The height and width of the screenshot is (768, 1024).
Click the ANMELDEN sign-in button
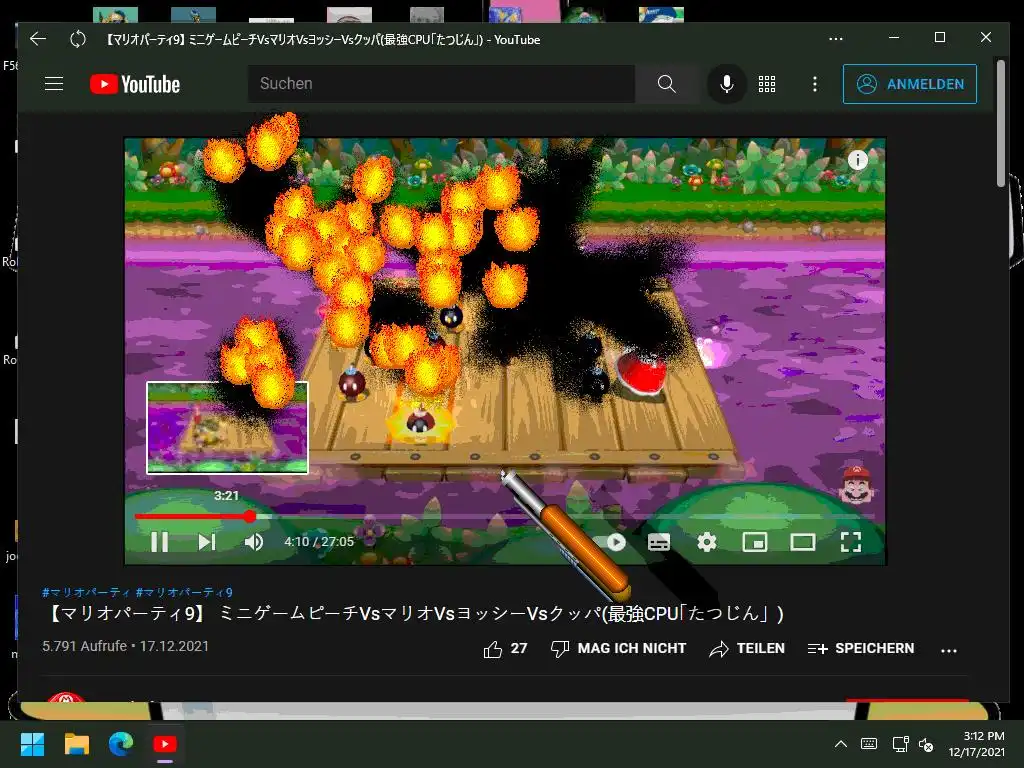point(910,84)
